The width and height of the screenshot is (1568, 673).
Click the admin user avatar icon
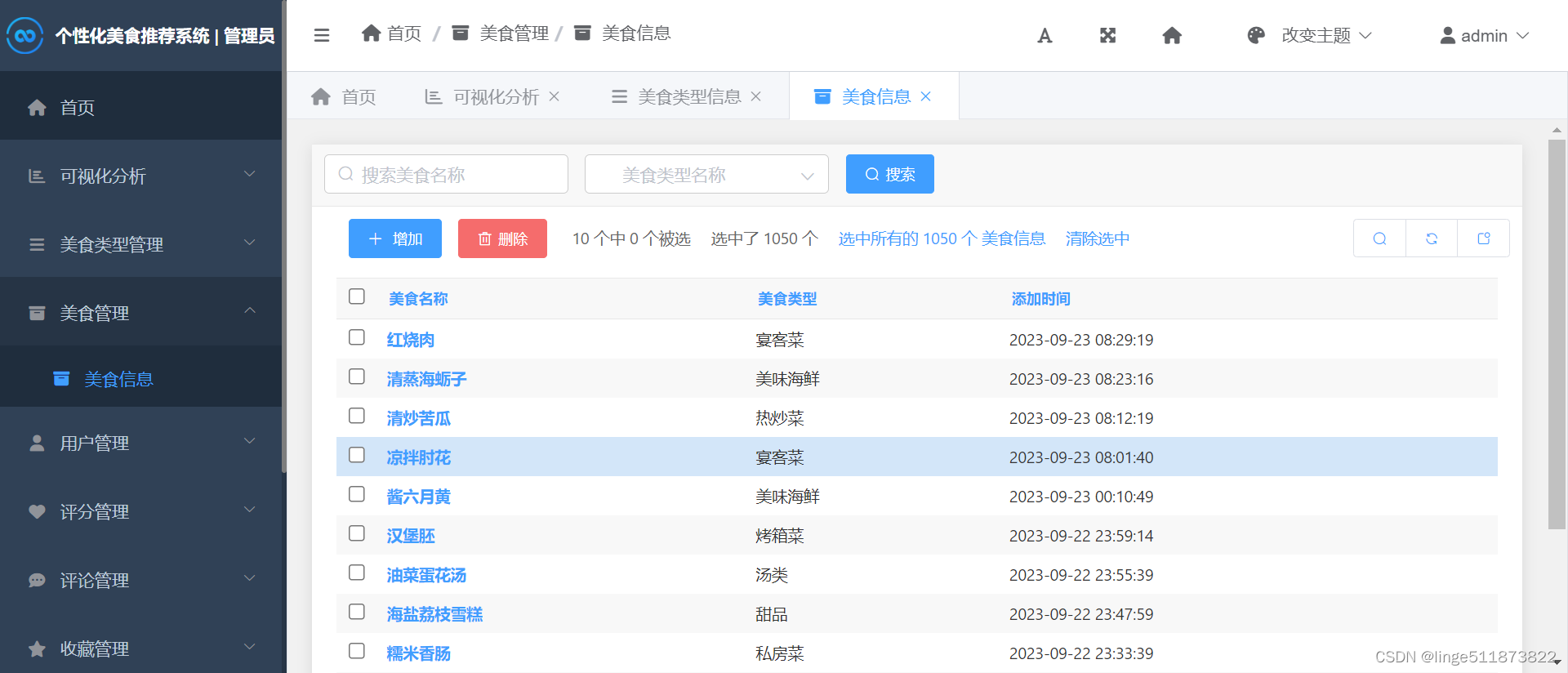click(x=1447, y=35)
